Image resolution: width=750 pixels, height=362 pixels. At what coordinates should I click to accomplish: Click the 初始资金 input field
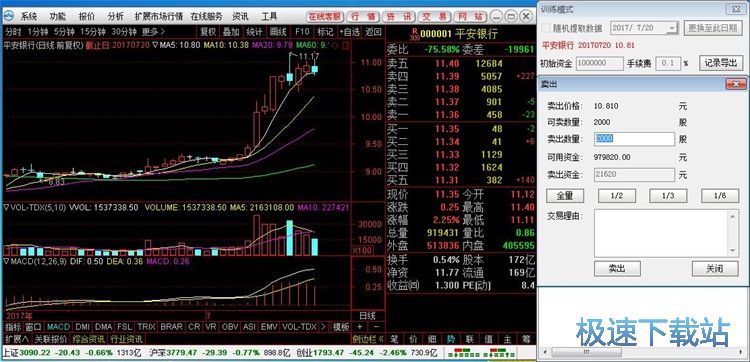pyautogui.click(x=599, y=63)
